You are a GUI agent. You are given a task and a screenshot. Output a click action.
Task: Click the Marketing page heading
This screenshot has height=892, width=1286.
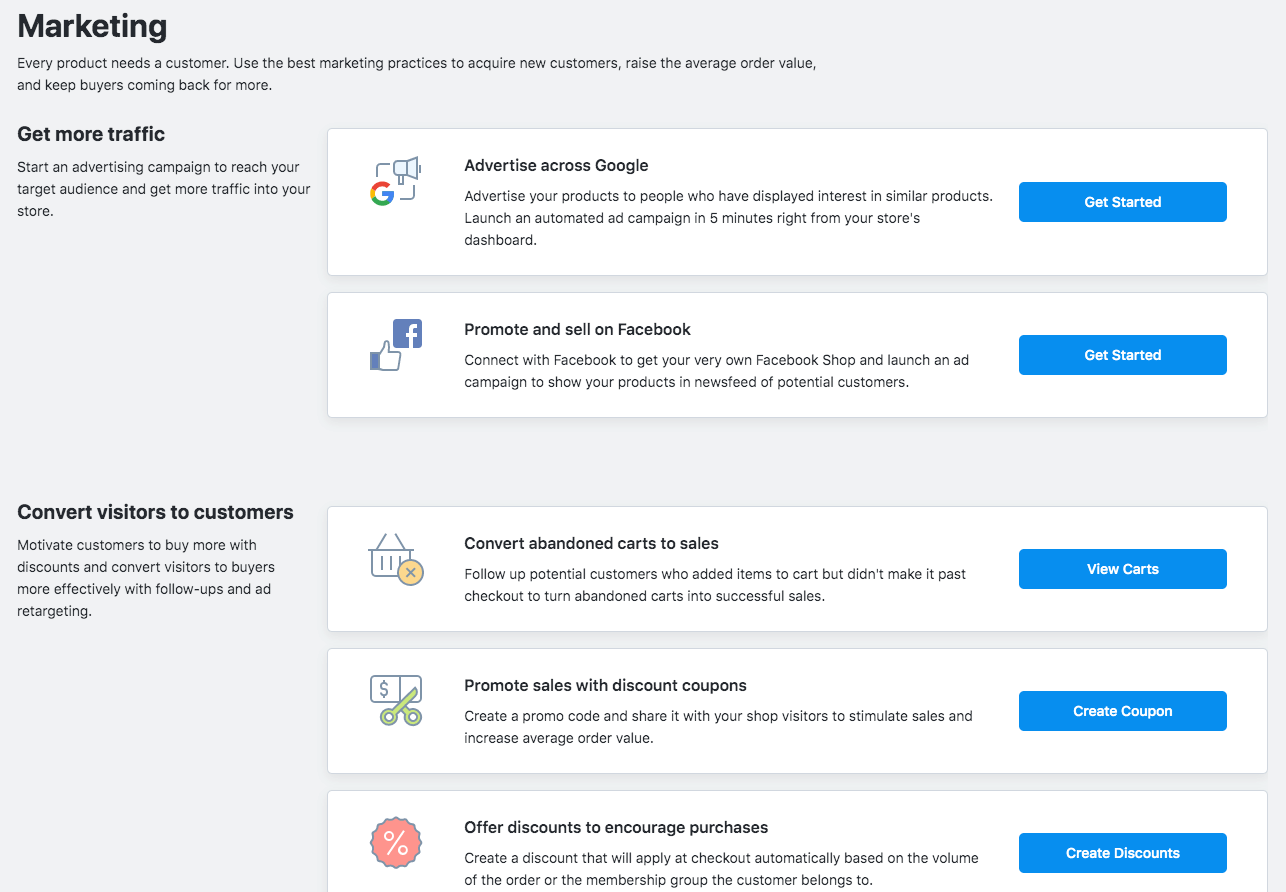point(92,25)
